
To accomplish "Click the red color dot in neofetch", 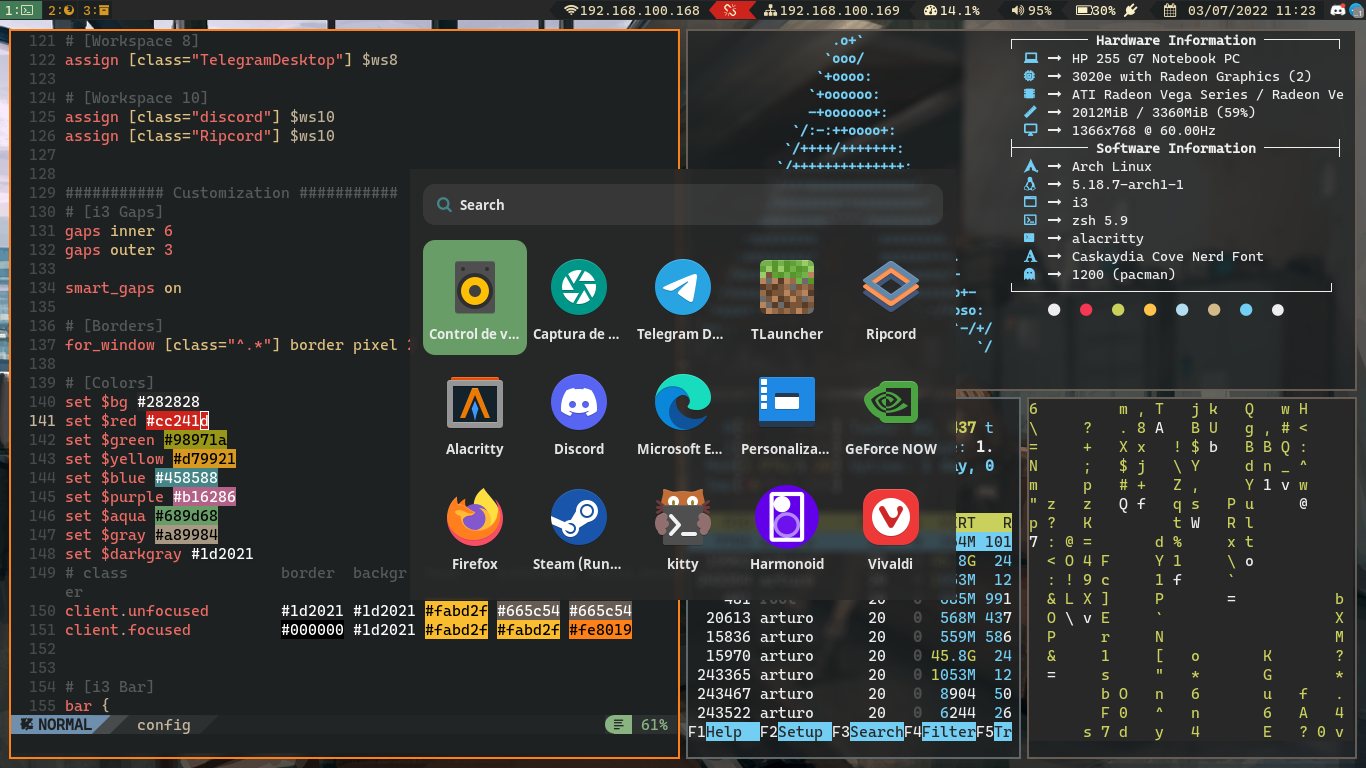I will 1086,310.
